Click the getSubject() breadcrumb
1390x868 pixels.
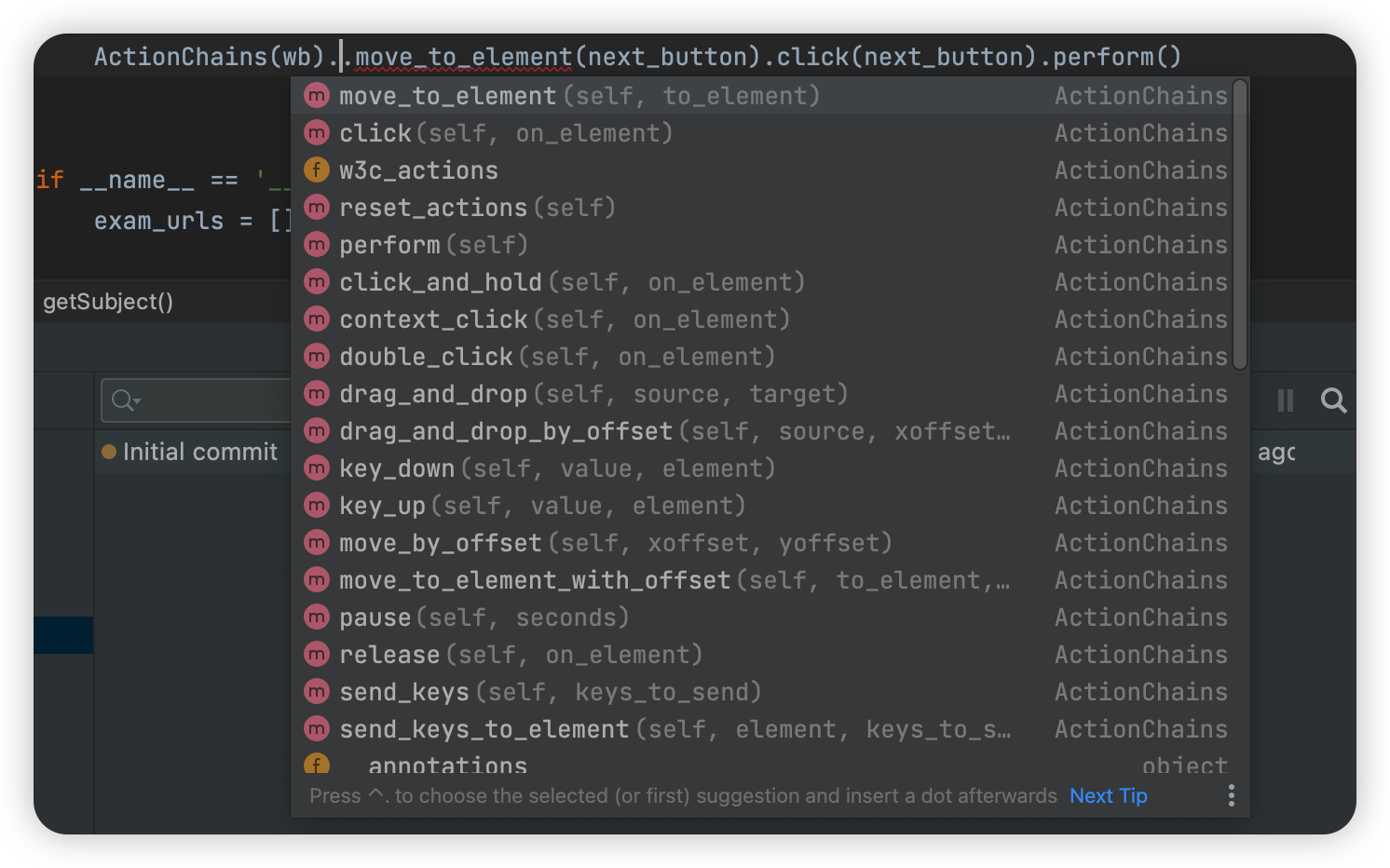[x=108, y=302]
